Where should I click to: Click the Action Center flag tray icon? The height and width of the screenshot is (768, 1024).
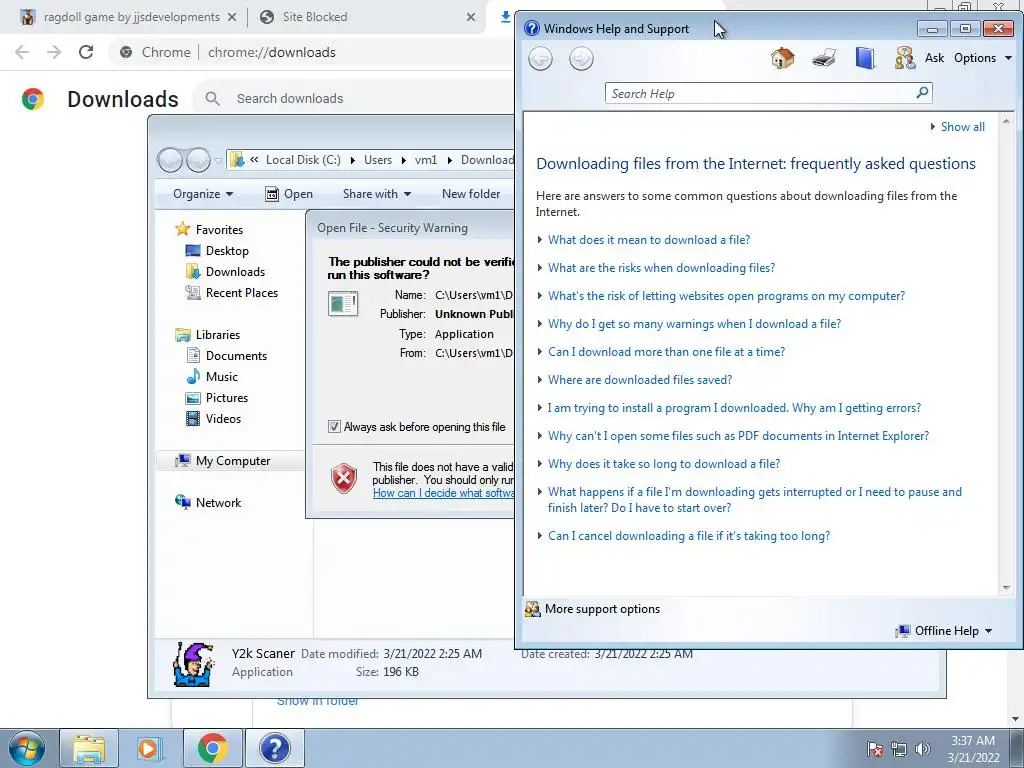[x=875, y=749]
